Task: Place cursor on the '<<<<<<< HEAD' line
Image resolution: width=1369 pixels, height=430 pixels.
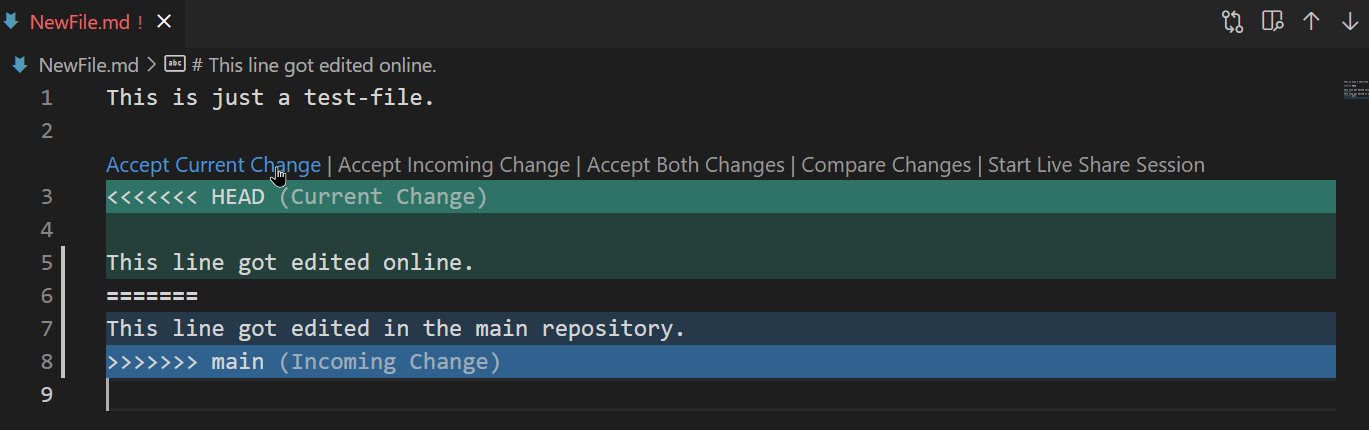Action: click(x=185, y=197)
